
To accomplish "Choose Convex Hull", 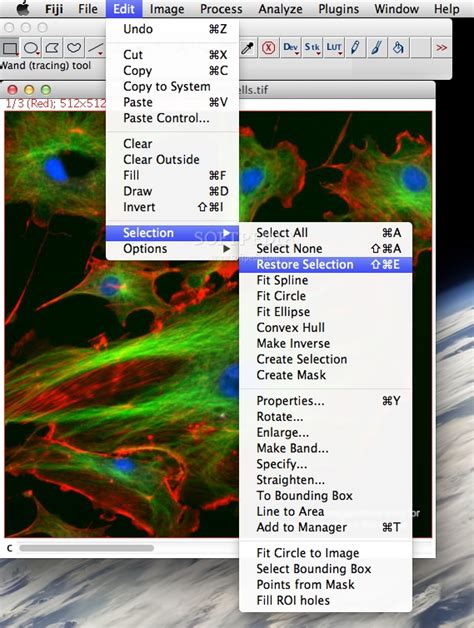I will coord(326,328).
